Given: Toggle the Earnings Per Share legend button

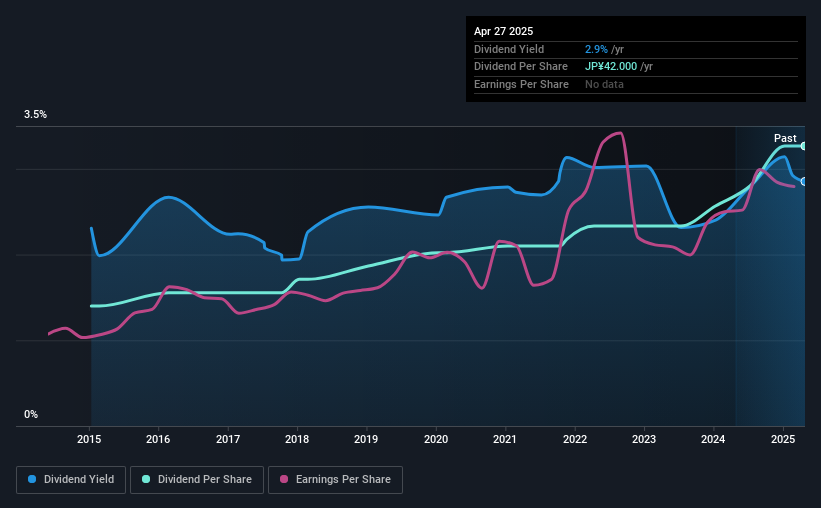Looking at the screenshot, I should pyautogui.click(x=335, y=480).
